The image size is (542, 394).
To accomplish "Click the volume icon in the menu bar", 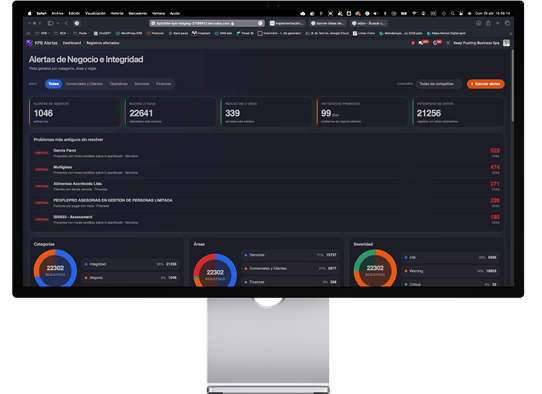I will [376, 13].
